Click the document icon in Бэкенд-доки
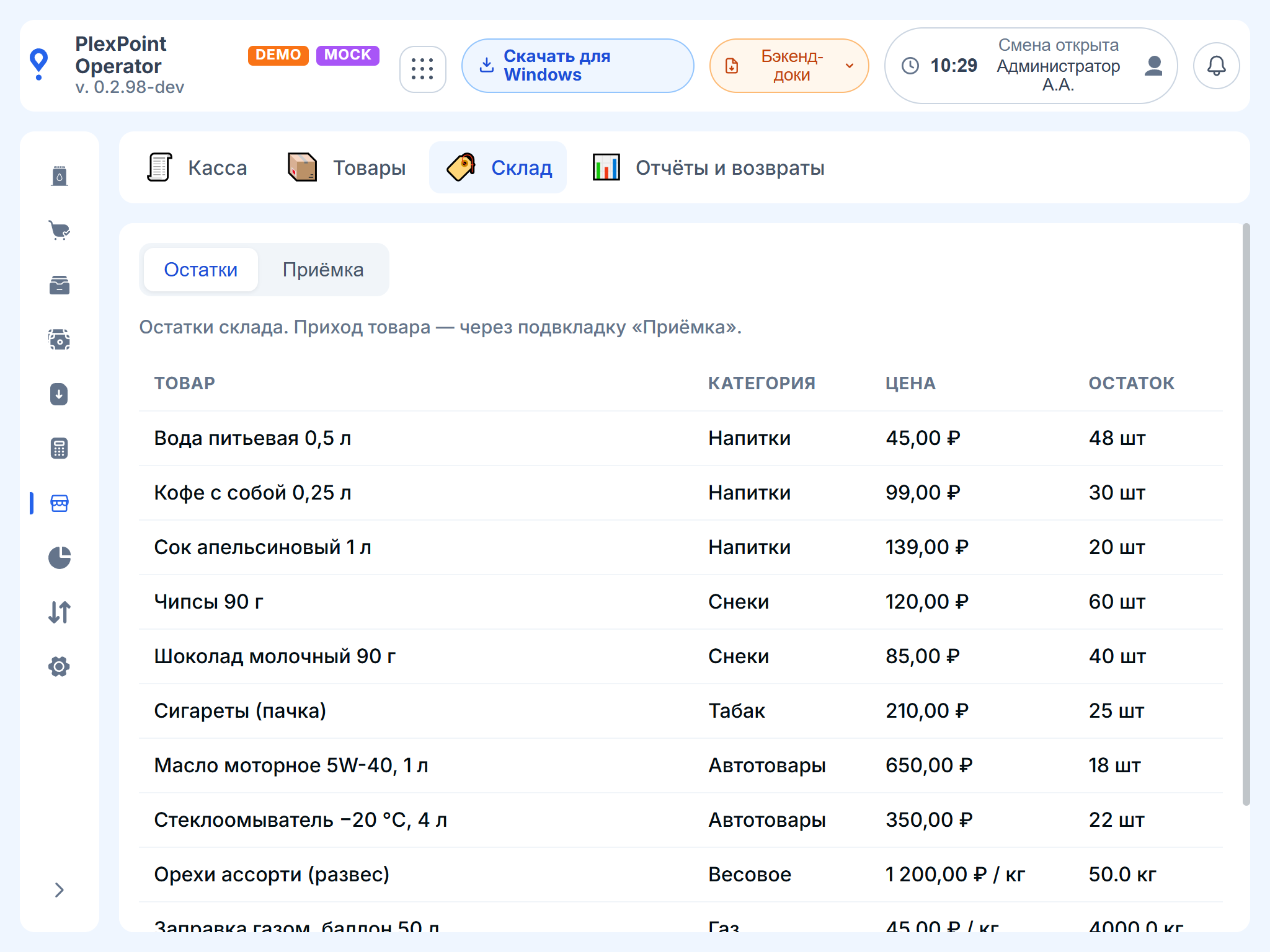The width and height of the screenshot is (1270, 952). pyautogui.click(x=732, y=66)
